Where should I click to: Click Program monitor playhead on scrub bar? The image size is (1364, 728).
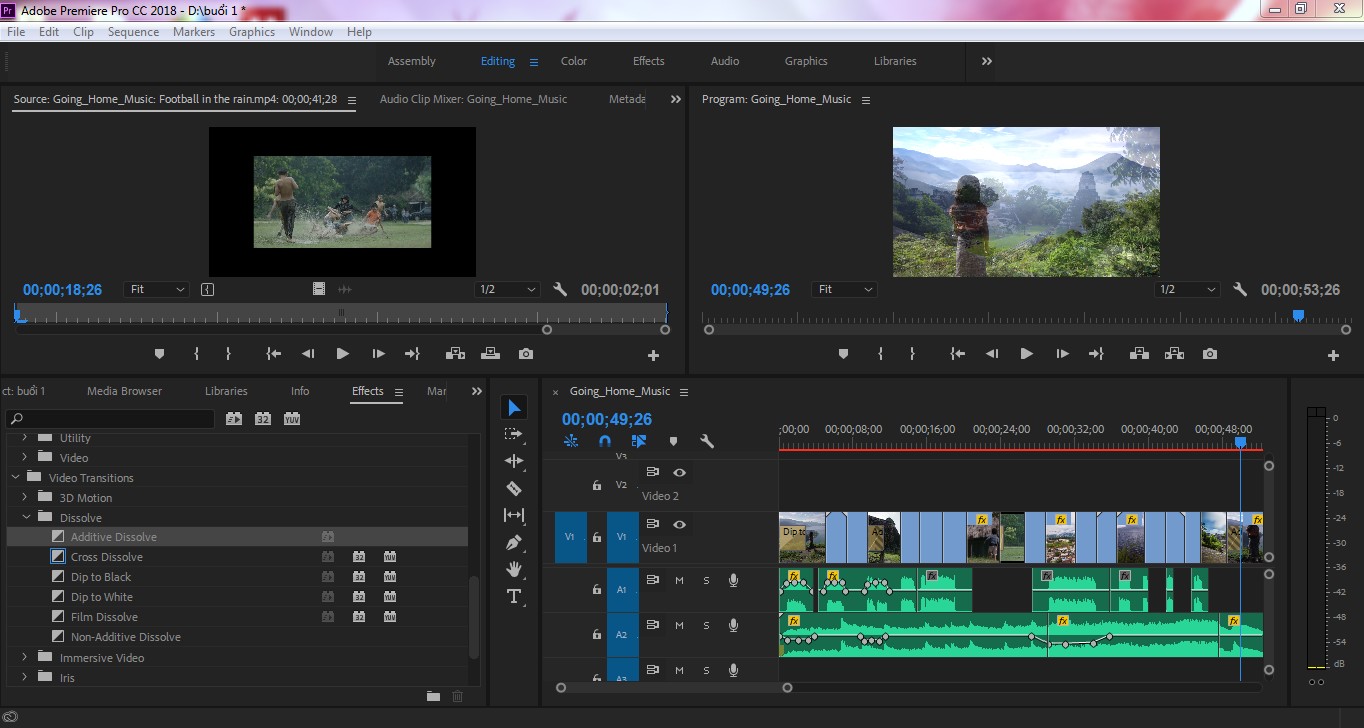click(x=1298, y=315)
